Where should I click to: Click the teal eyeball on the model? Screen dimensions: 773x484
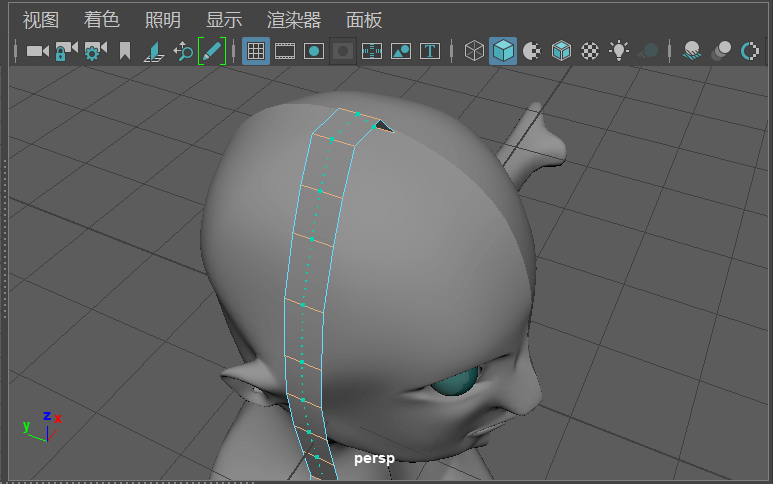(x=455, y=381)
